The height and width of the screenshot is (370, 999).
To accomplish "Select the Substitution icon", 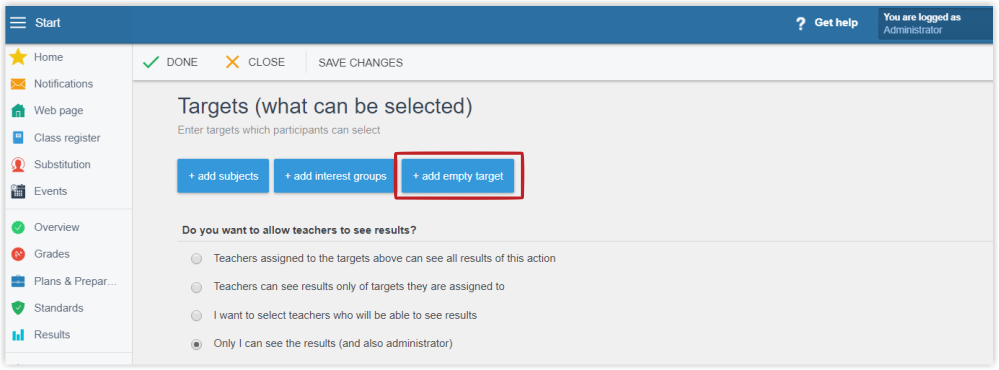I will pyautogui.click(x=18, y=164).
